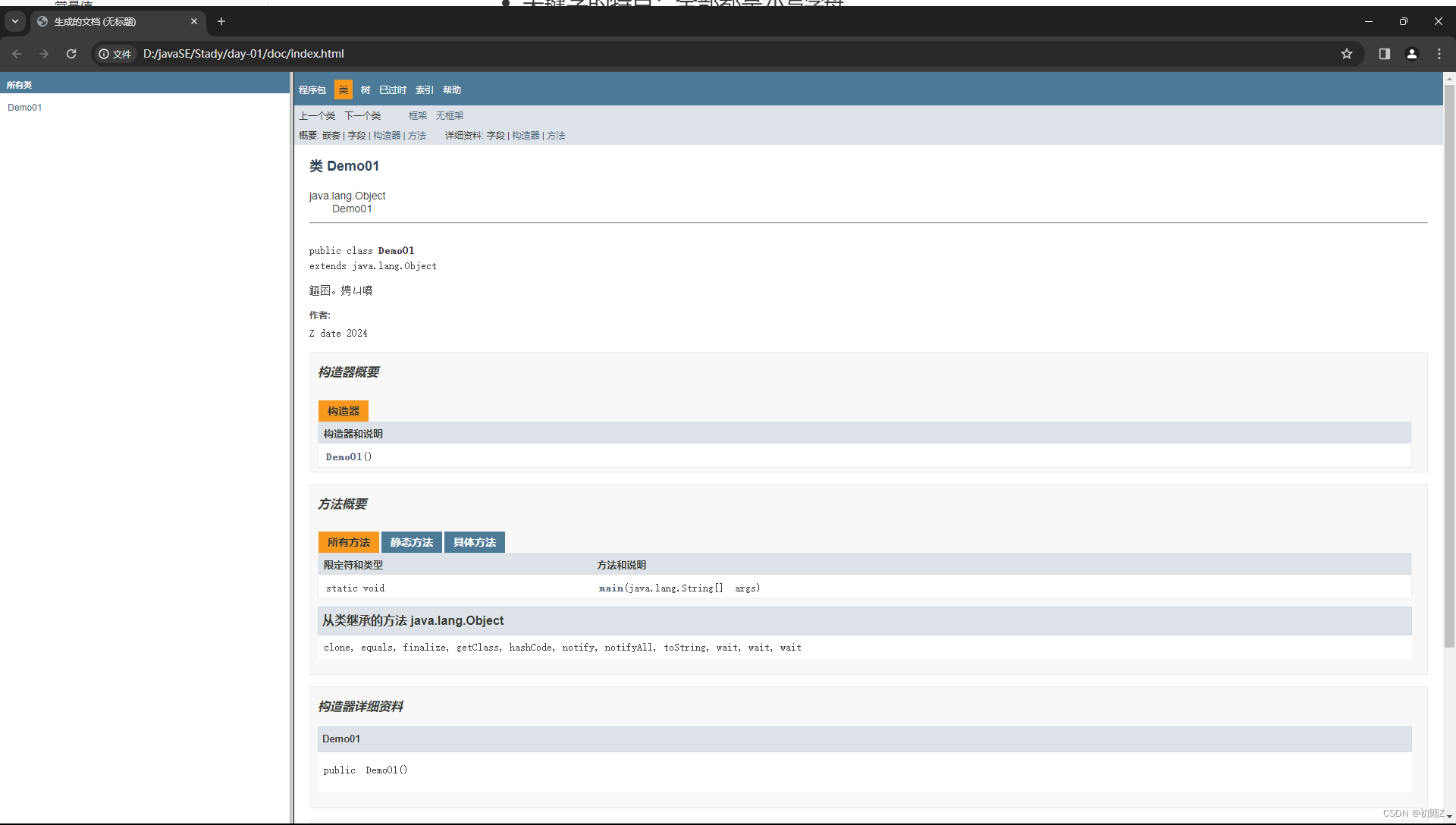Screen dimensions: 1456x825
Task: Switch to the 静态方法 tab
Action: click(x=411, y=542)
